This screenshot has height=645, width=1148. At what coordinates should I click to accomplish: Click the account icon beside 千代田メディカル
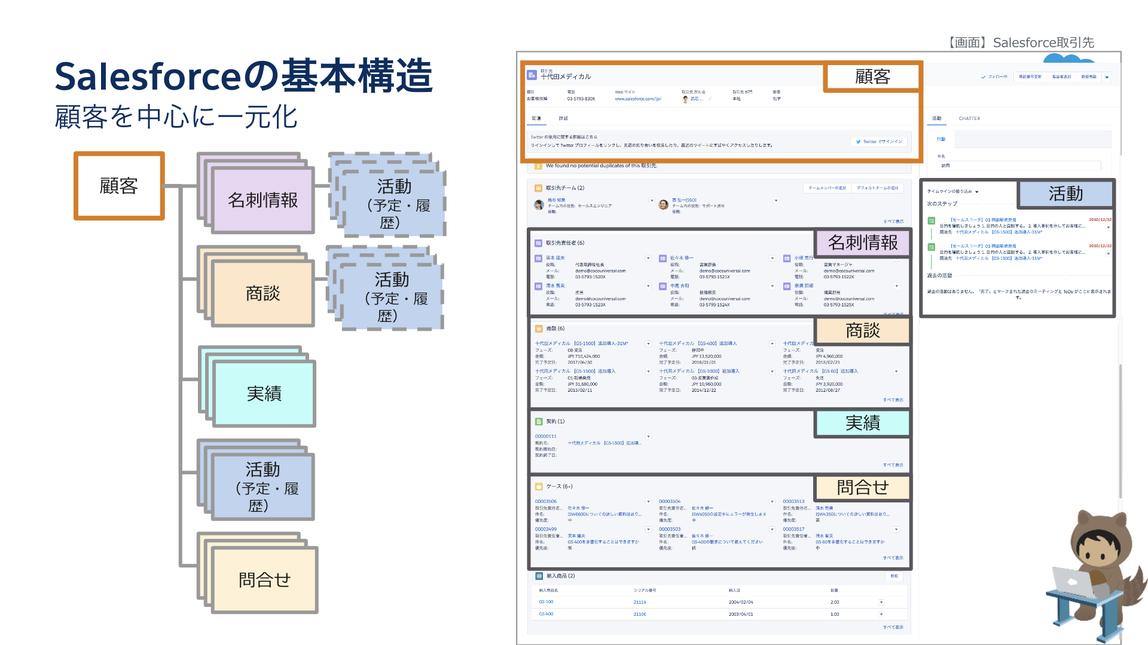click(532, 75)
